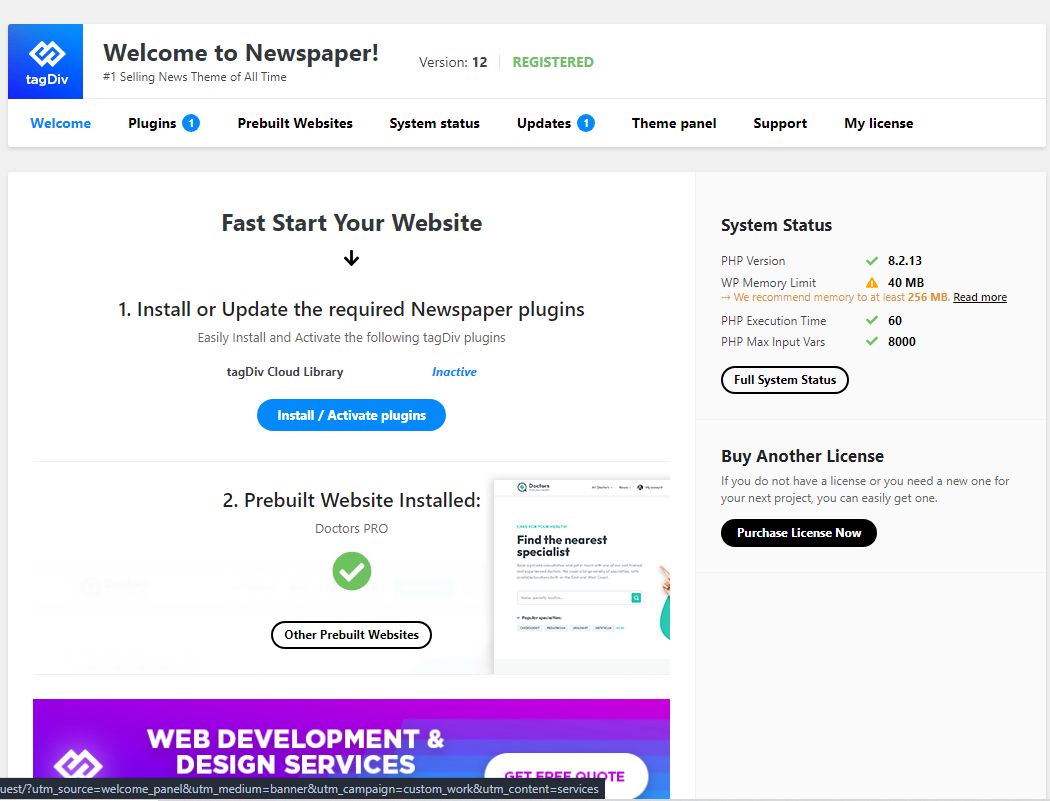This screenshot has height=801, width=1050.
Task: Click the 8000 max input vars value
Action: tap(901, 342)
